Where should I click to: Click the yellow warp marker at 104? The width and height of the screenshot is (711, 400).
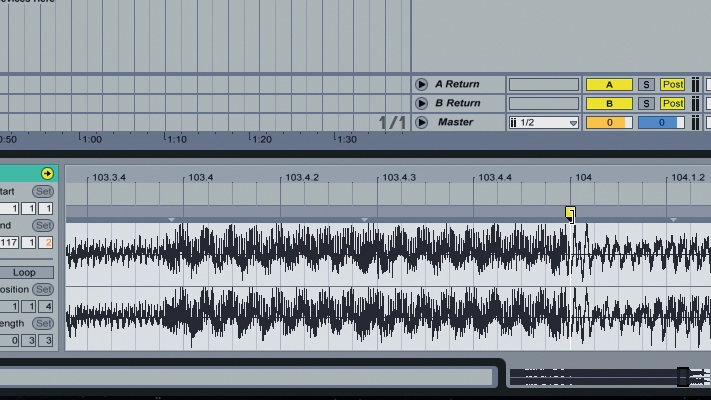tap(570, 212)
